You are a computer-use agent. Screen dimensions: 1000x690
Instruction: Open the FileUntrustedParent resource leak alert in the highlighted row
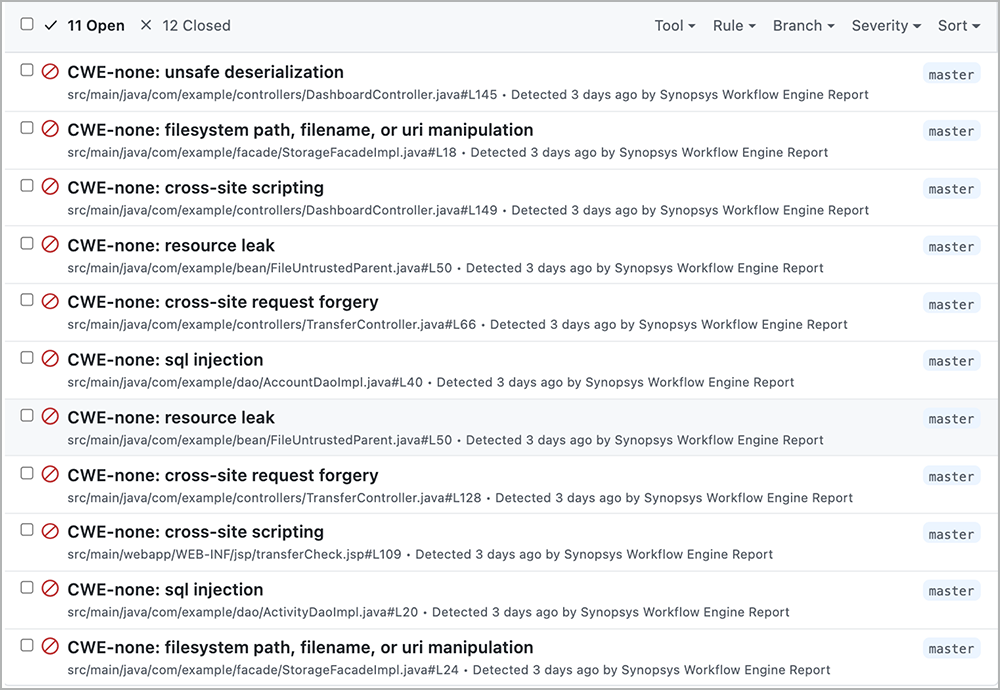click(170, 417)
